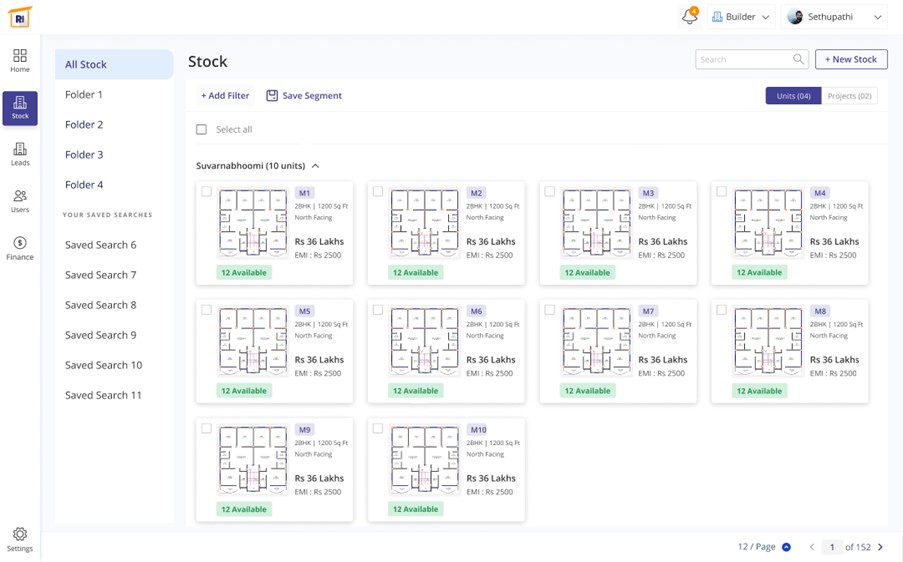
Task: Click the + Add Filter button
Action: click(225, 96)
